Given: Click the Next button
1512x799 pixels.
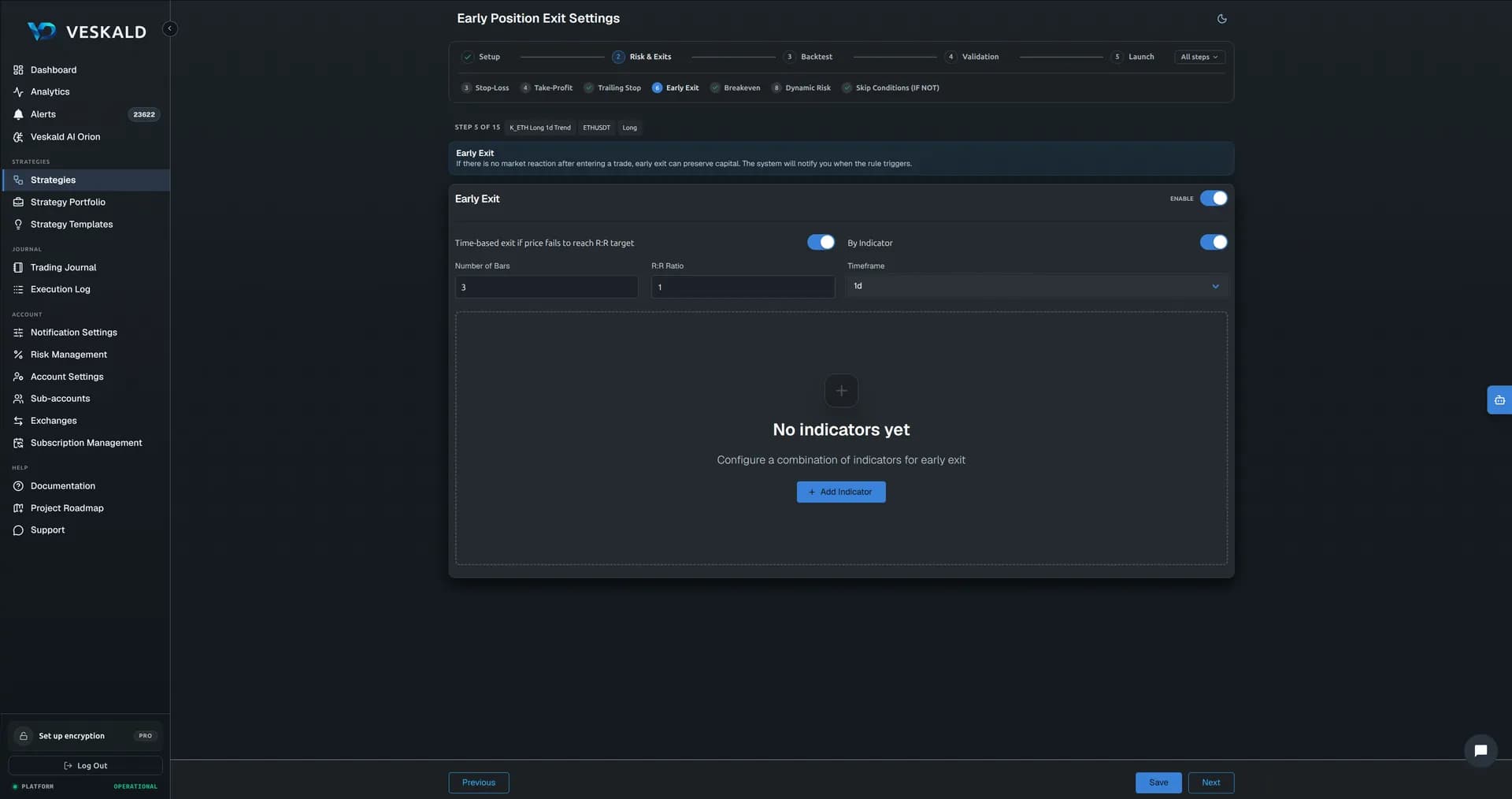Looking at the screenshot, I should [x=1211, y=782].
